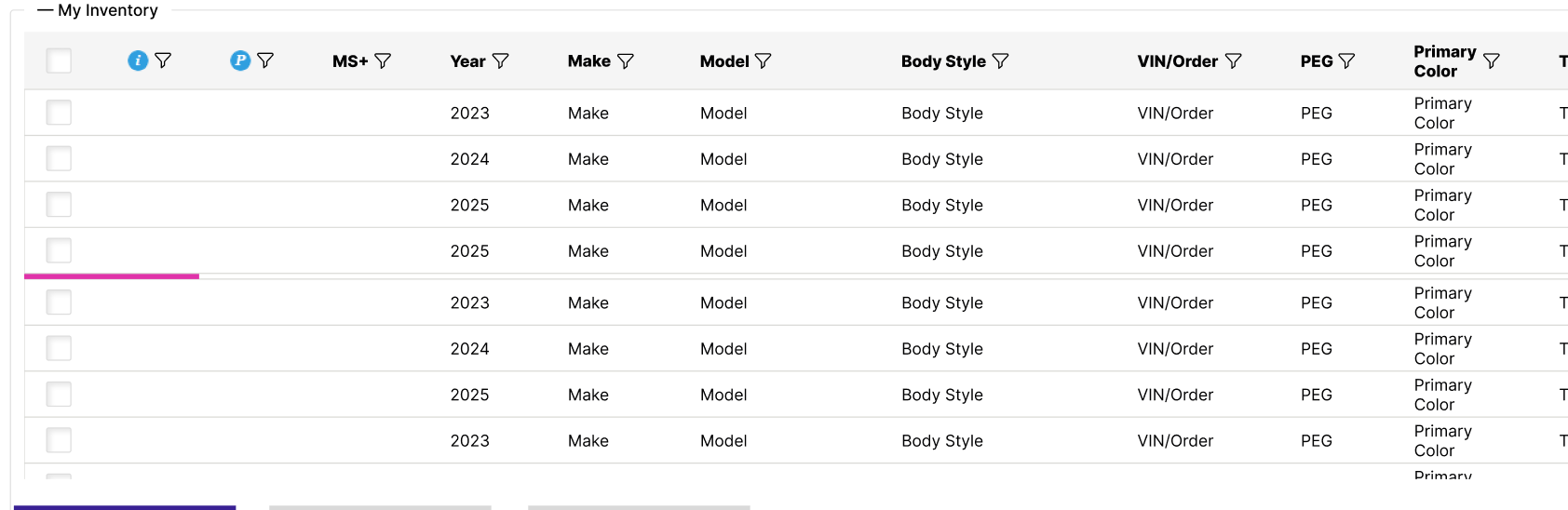The image size is (1568, 510).
Task: Sort by Year column header
Action: click(x=468, y=60)
